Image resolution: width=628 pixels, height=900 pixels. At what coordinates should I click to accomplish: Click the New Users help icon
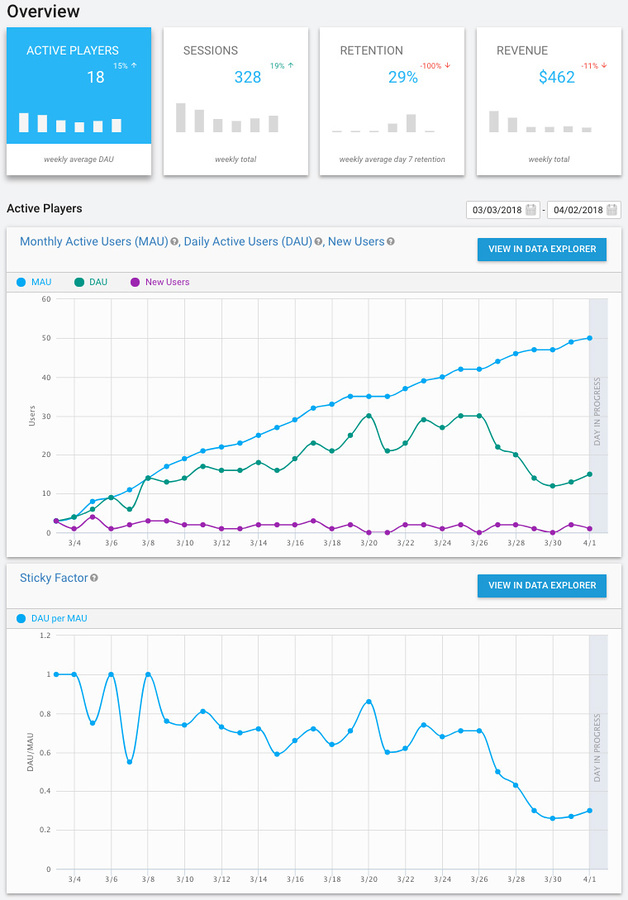[390, 242]
